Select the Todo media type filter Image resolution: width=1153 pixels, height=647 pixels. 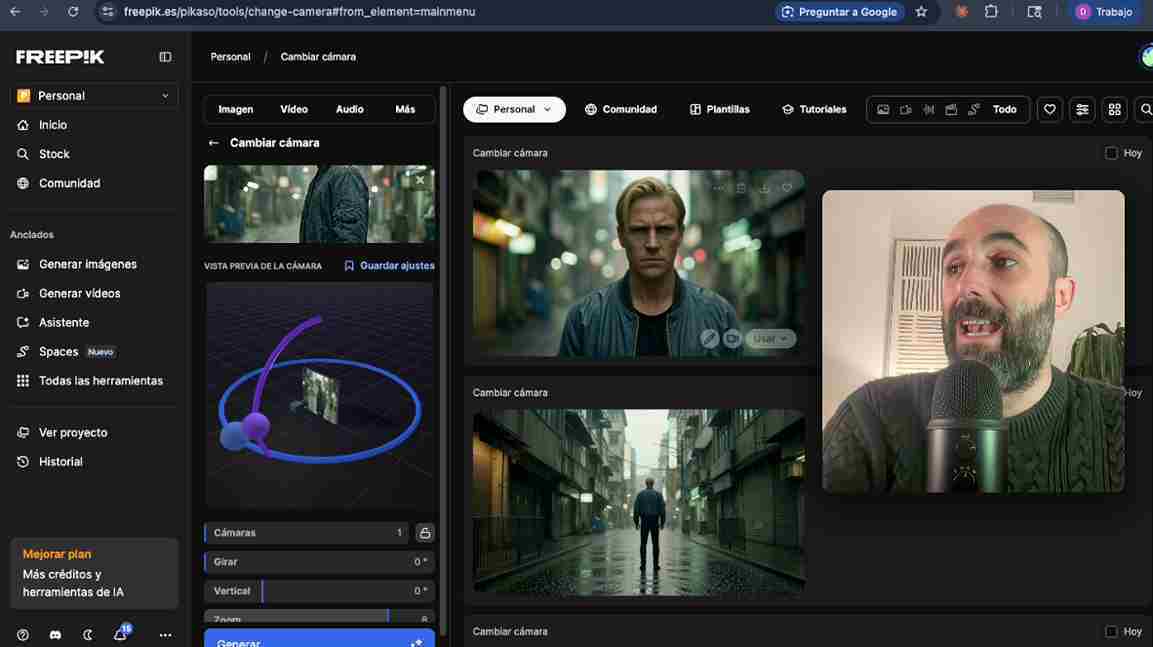click(1004, 109)
